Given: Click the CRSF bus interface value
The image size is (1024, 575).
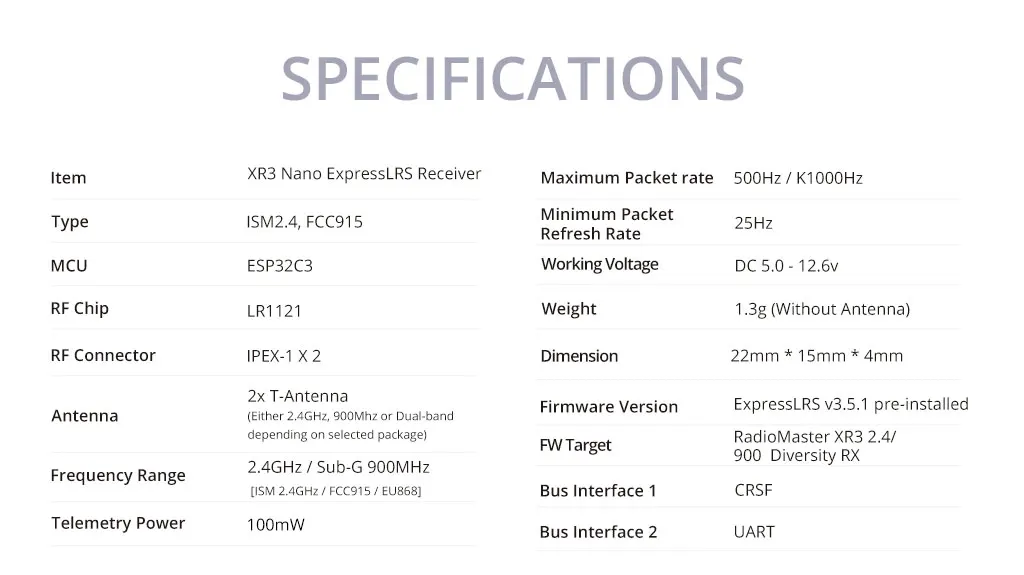Looking at the screenshot, I should coord(754,491).
